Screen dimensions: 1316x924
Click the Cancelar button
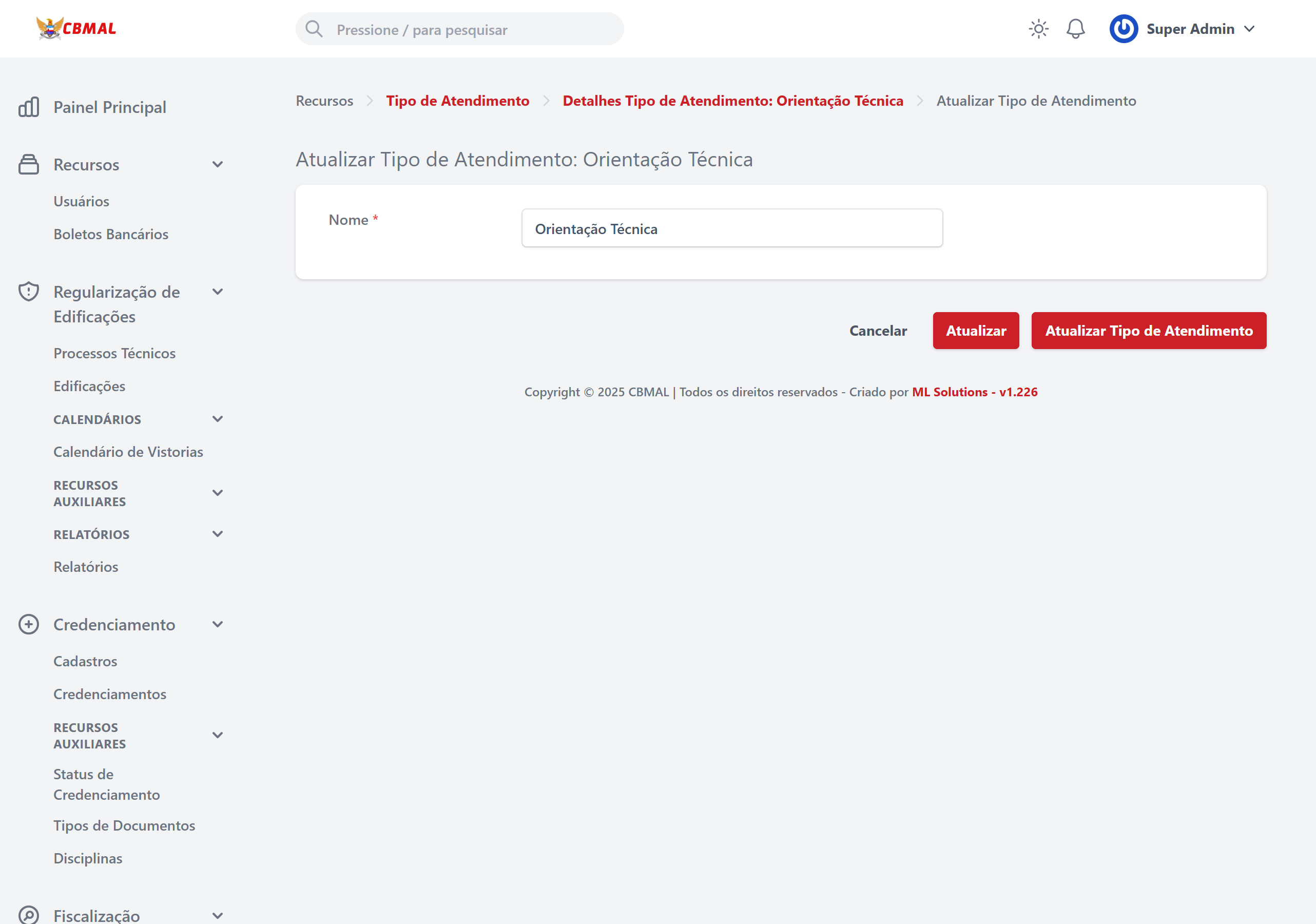point(878,331)
